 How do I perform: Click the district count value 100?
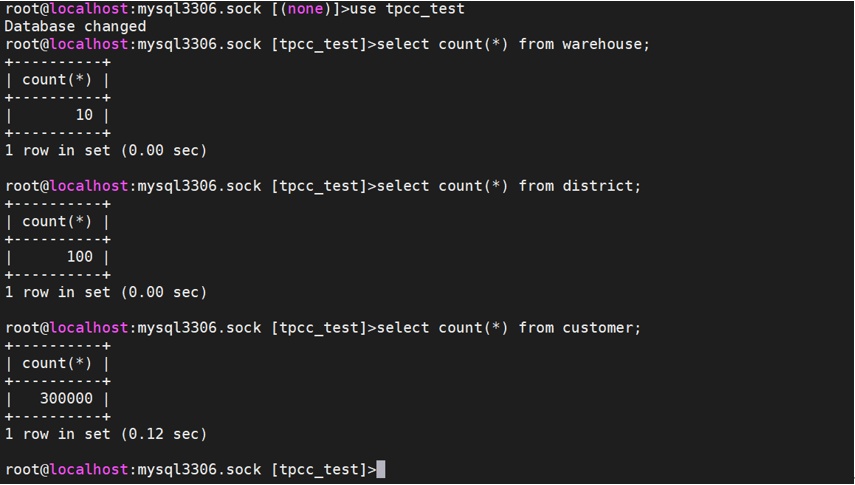(80, 257)
